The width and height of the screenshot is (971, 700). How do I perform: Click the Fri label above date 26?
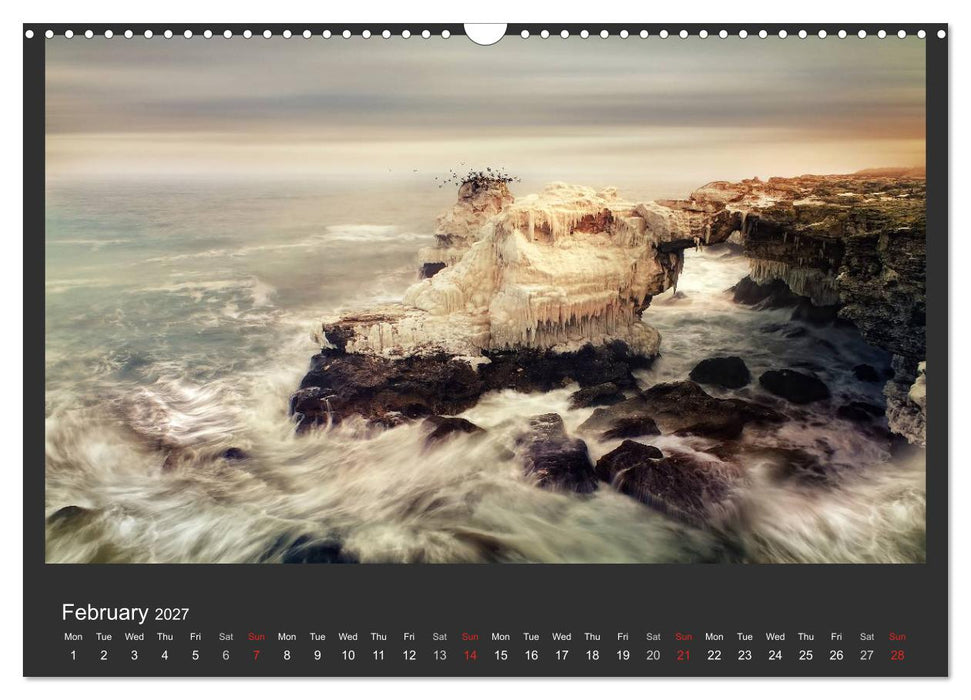[837, 636]
